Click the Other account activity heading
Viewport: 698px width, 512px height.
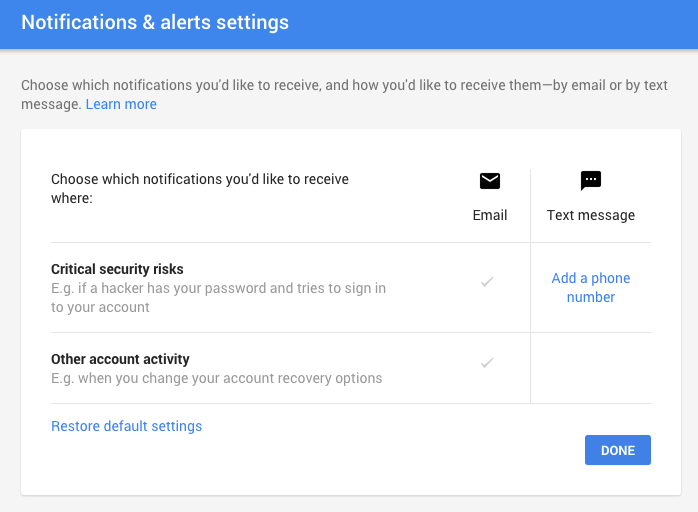(120, 359)
